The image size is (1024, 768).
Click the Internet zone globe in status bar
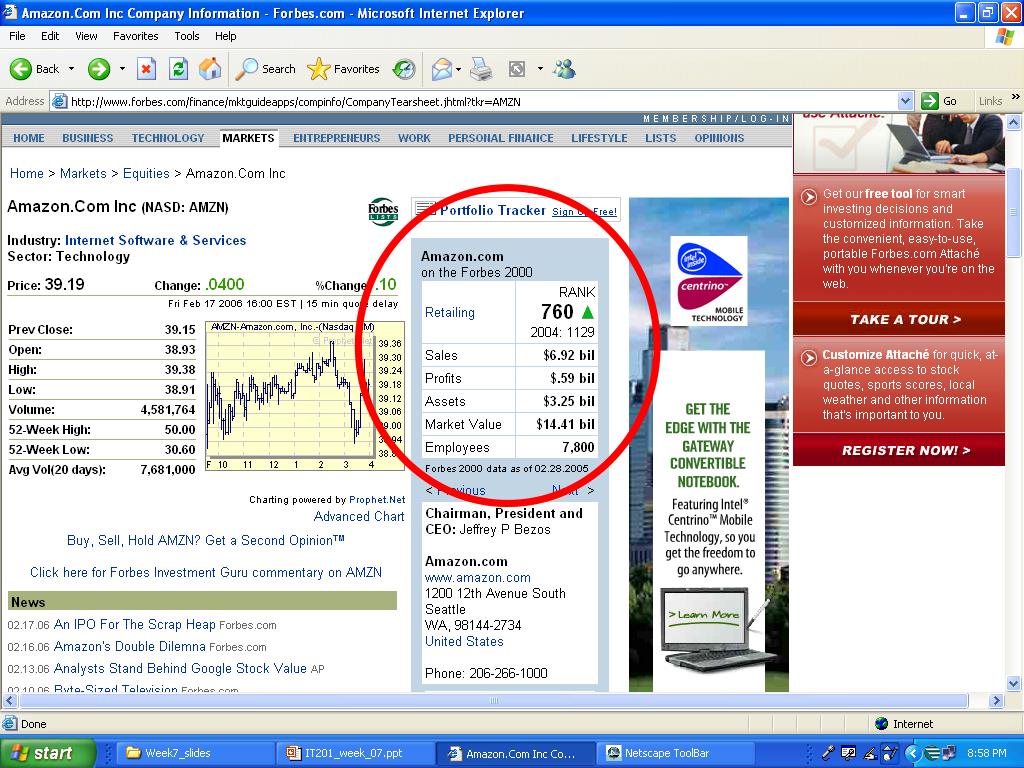pyautogui.click(x=882, y=724)
